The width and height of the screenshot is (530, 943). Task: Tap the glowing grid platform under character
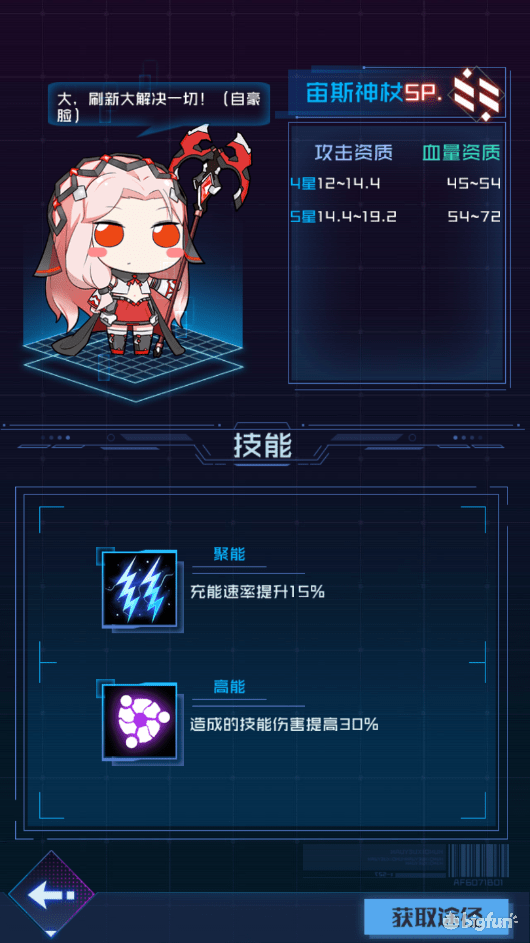(134, 364)
